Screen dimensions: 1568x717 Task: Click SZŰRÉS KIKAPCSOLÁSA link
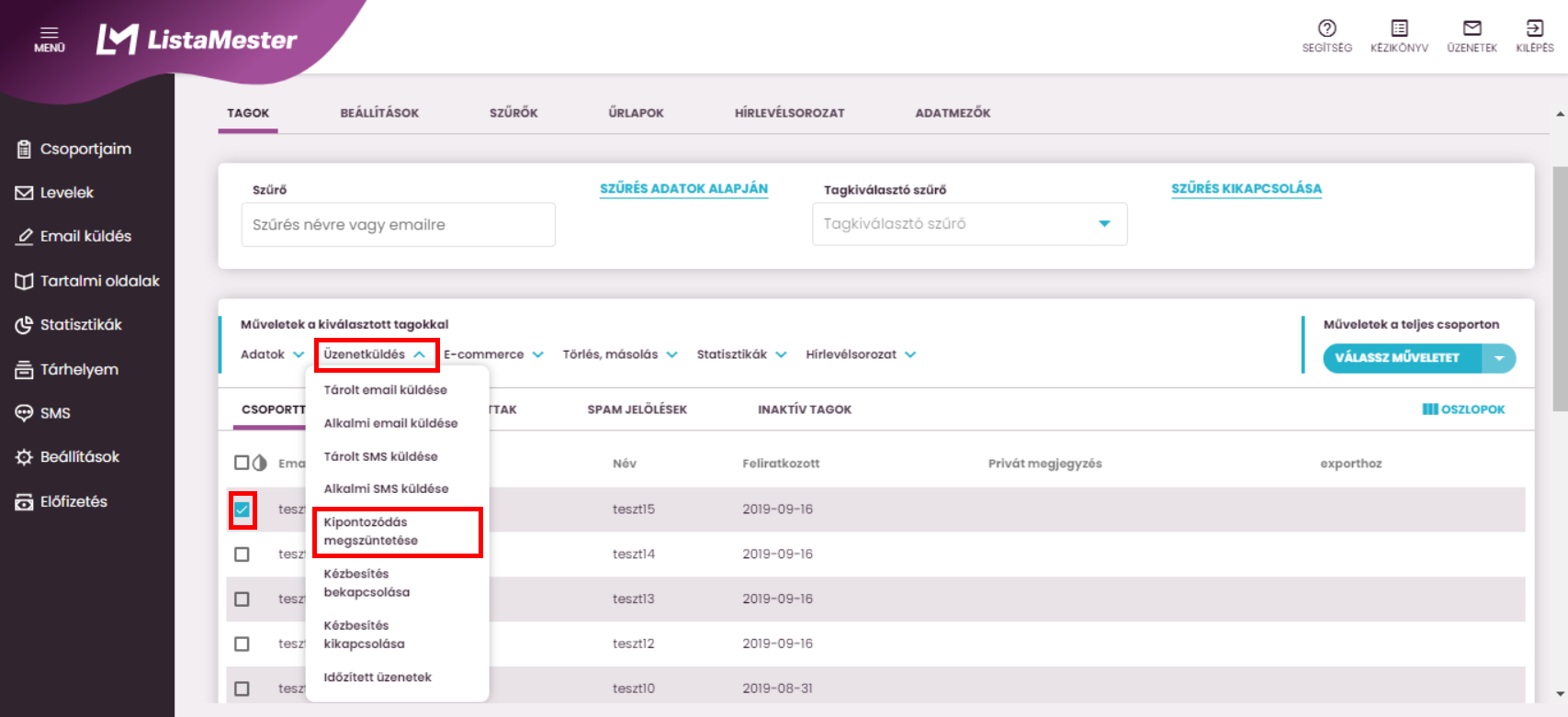coord(1247,189)
